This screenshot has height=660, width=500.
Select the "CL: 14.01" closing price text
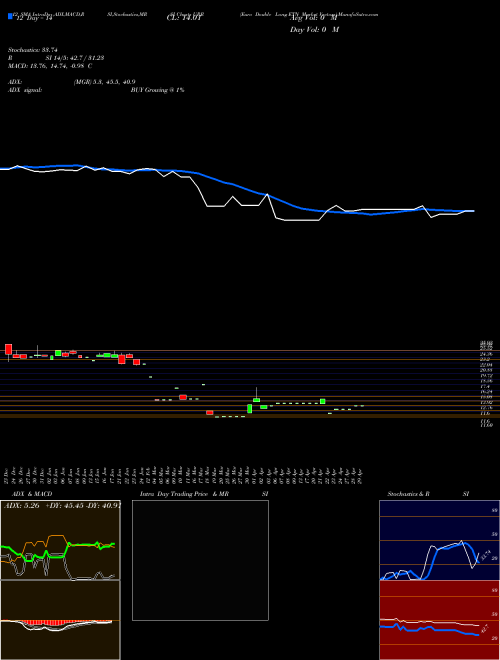coord(185,19)
